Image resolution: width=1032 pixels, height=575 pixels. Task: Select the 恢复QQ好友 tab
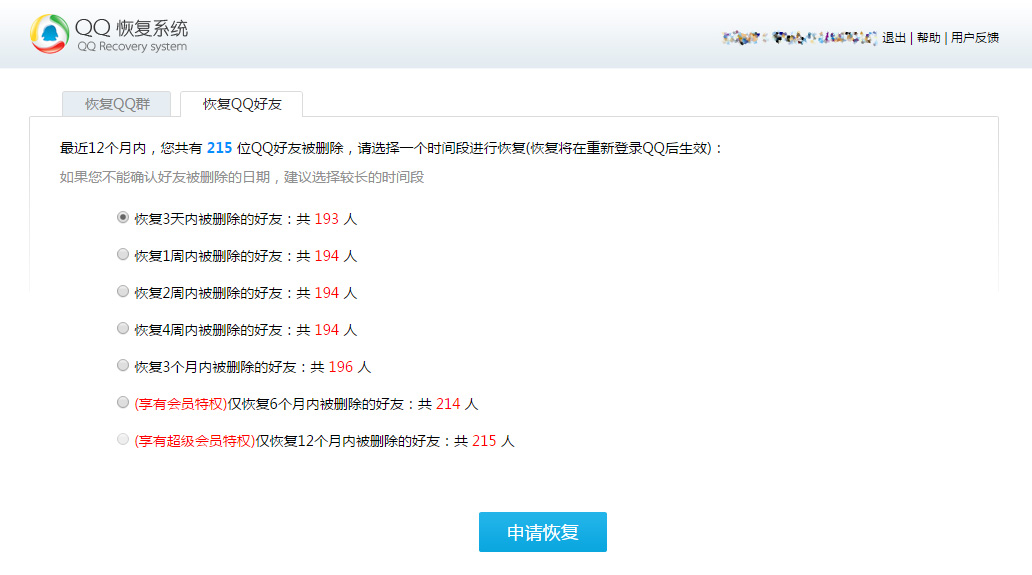pyautogui.click(x=242, y=104)
